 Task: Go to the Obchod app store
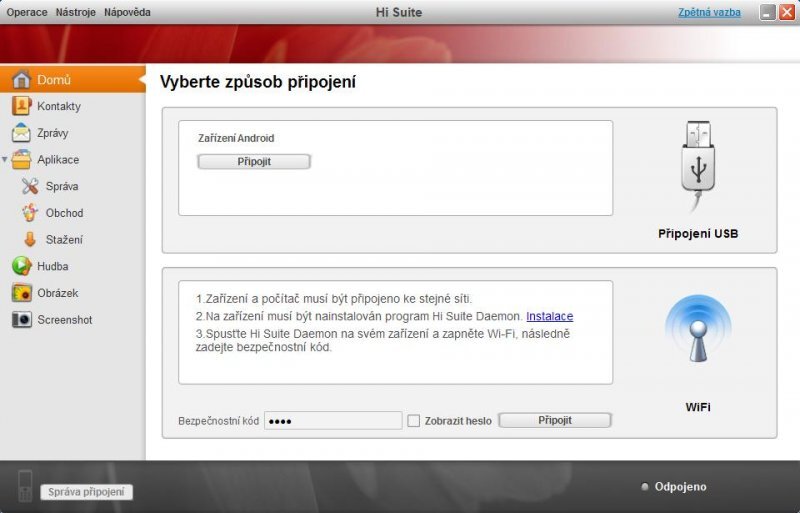click(x=64, y=213)
